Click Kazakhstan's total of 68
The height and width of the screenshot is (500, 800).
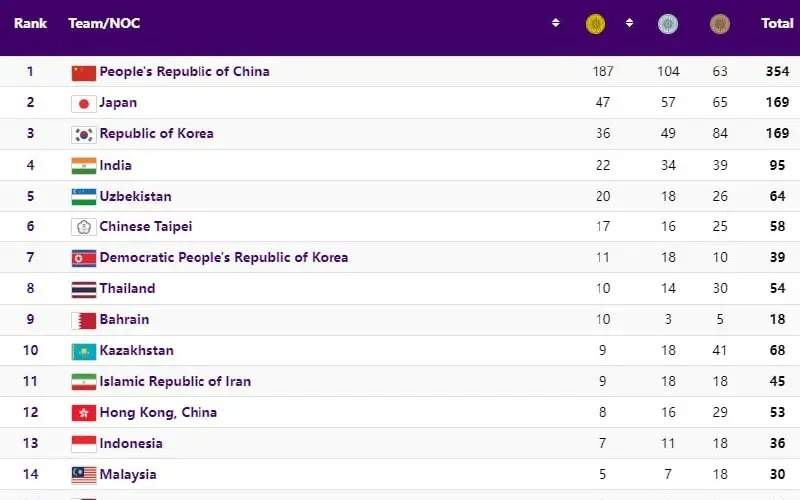coord(777,351)
